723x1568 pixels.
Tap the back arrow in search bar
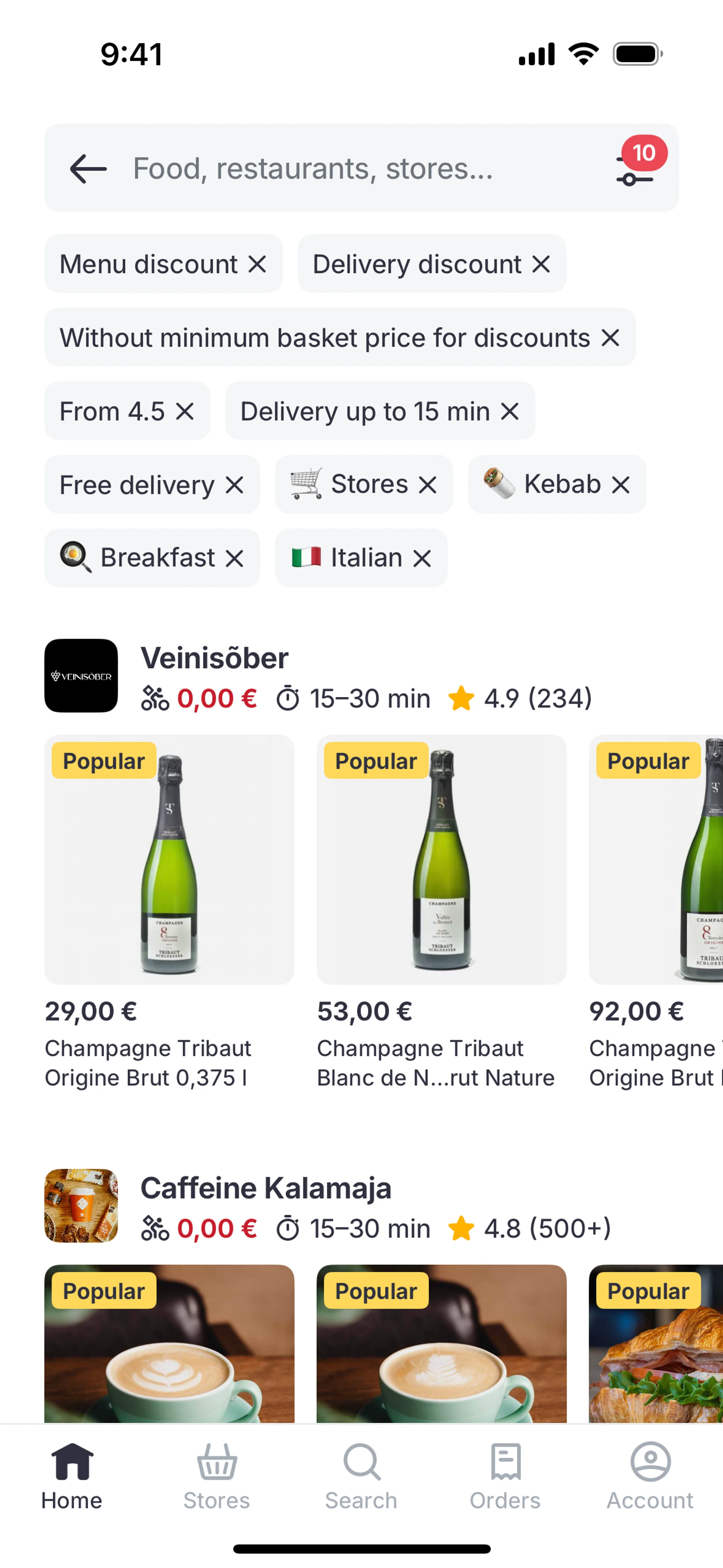coord(88,169)
